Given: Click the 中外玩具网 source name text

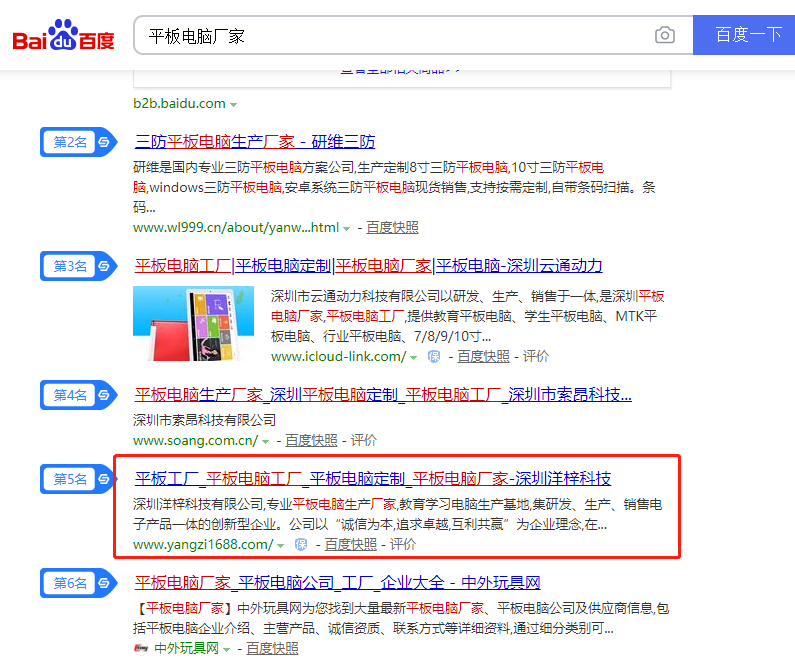Looking at the screenshot, I should pos(186,648).
